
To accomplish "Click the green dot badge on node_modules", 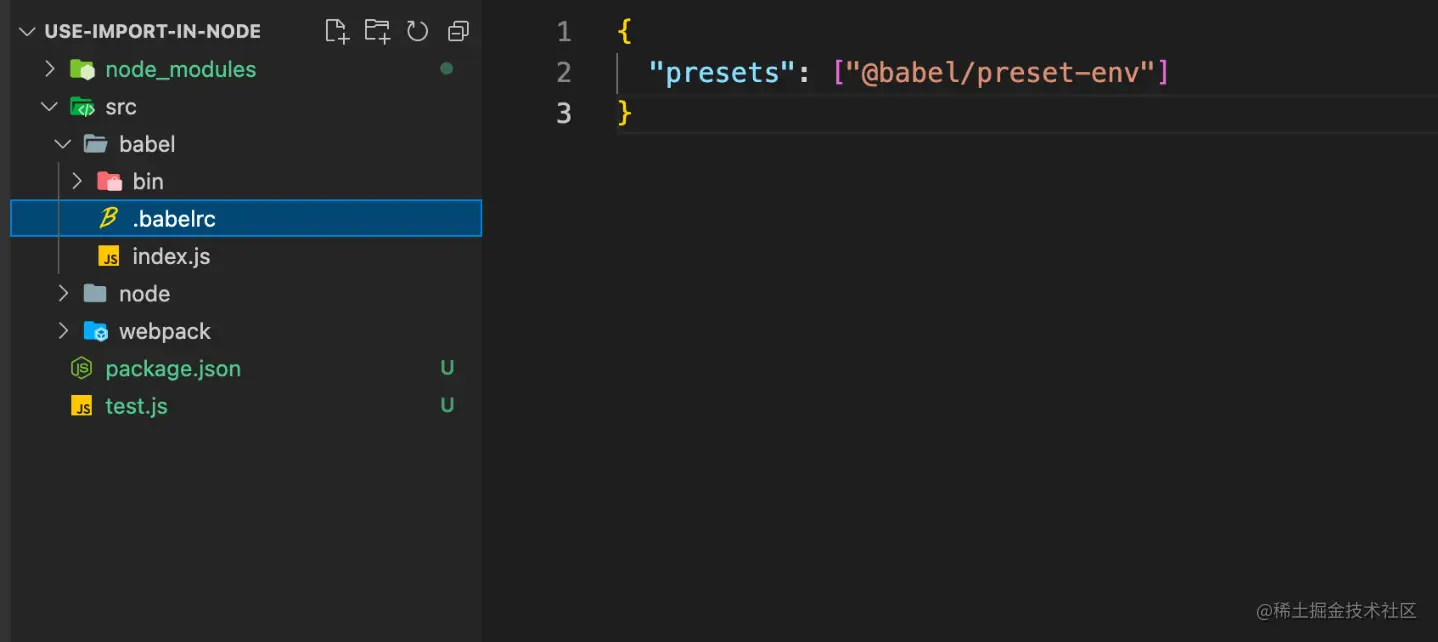I will click(447, 69).
